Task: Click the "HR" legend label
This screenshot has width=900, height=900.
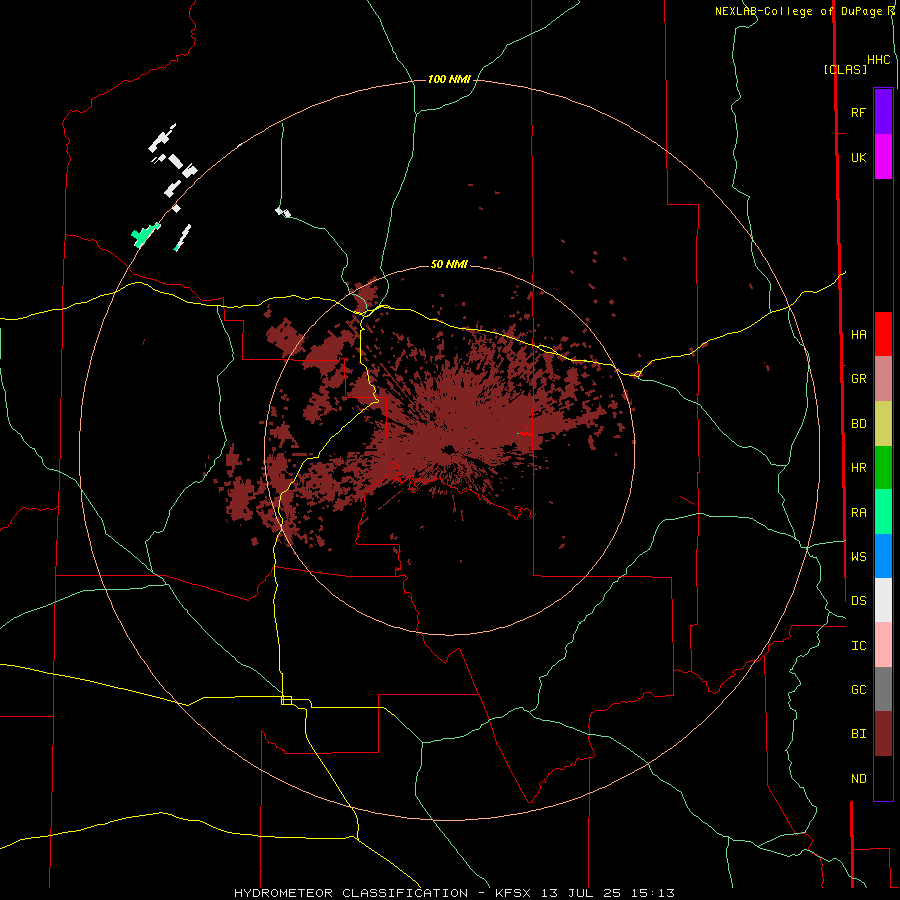Action: coord(858,468)
